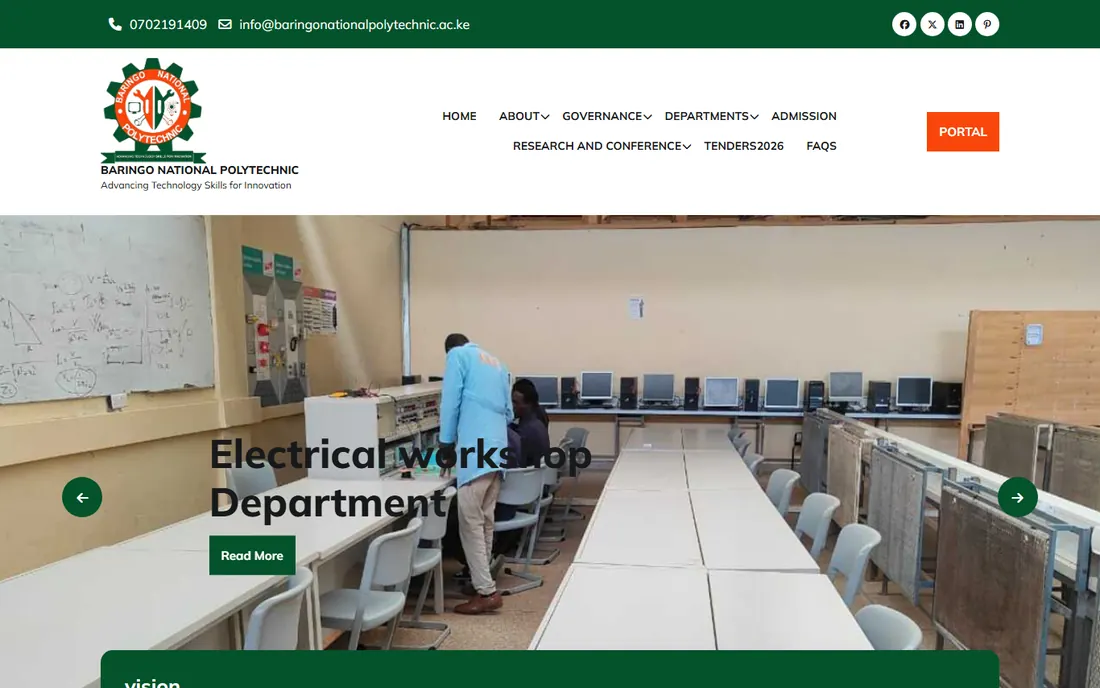This screenshot has width=1100, height=688.
Task: Go to previous slide with left arrow
Action: point(82,497)
